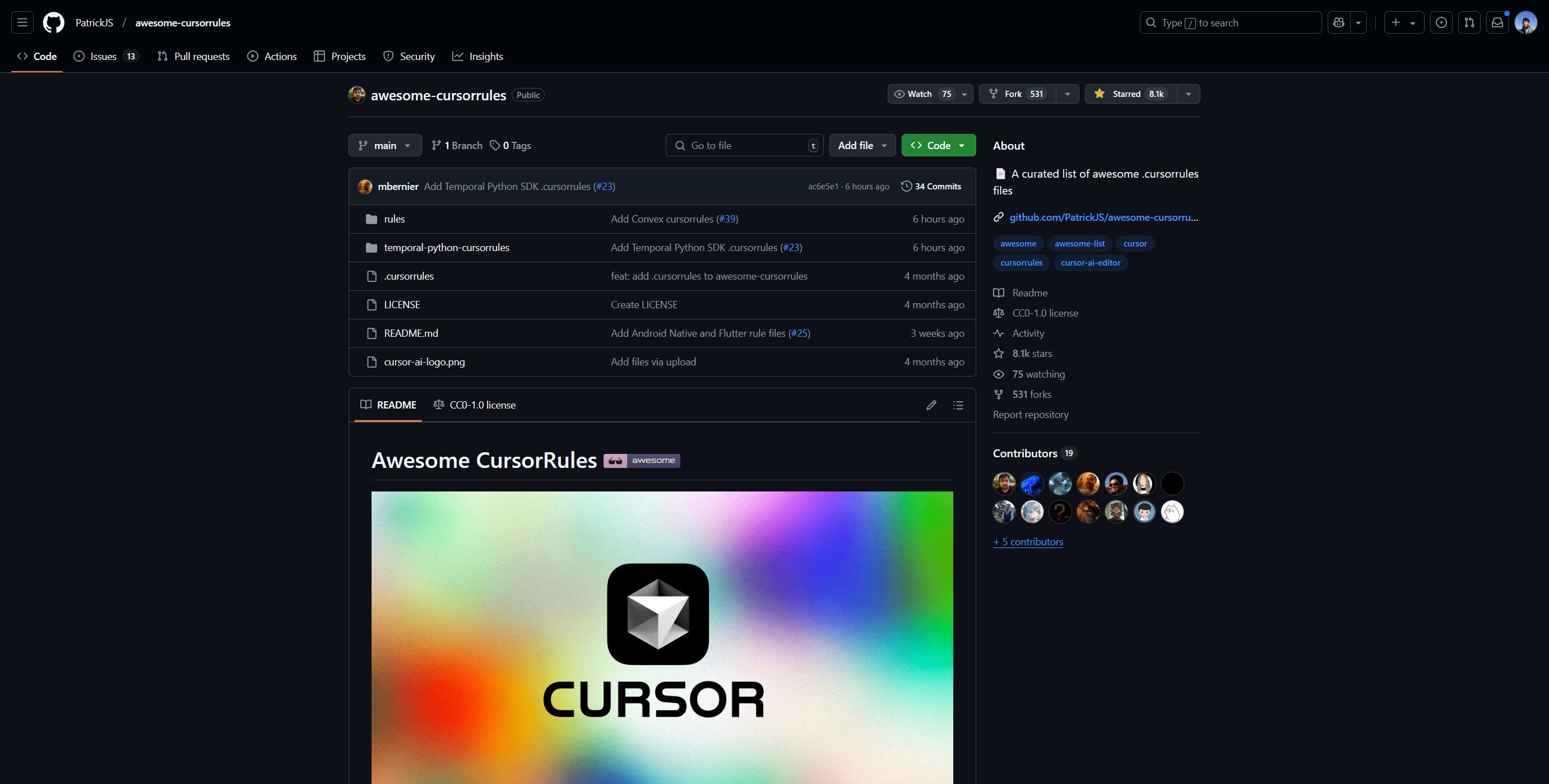Open README.md file
1549x784 pixels.
411,333
